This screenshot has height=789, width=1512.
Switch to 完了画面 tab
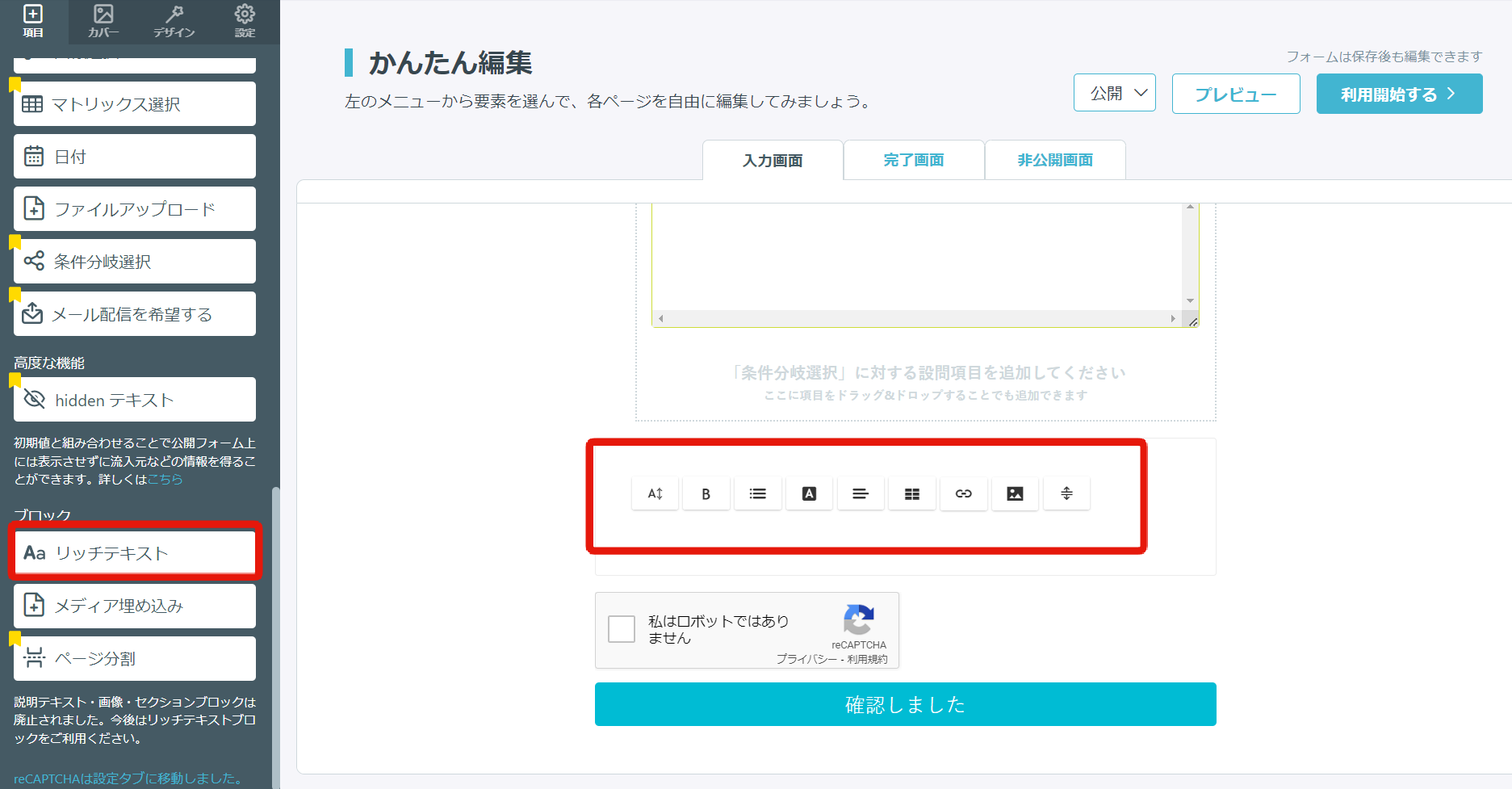pos(914,160)
